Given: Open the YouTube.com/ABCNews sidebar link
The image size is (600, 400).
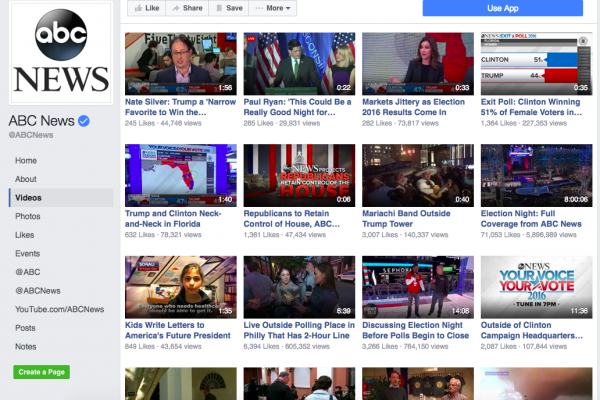Looking at the screenshot, I should pyautogui.click(x=59, y=309).
